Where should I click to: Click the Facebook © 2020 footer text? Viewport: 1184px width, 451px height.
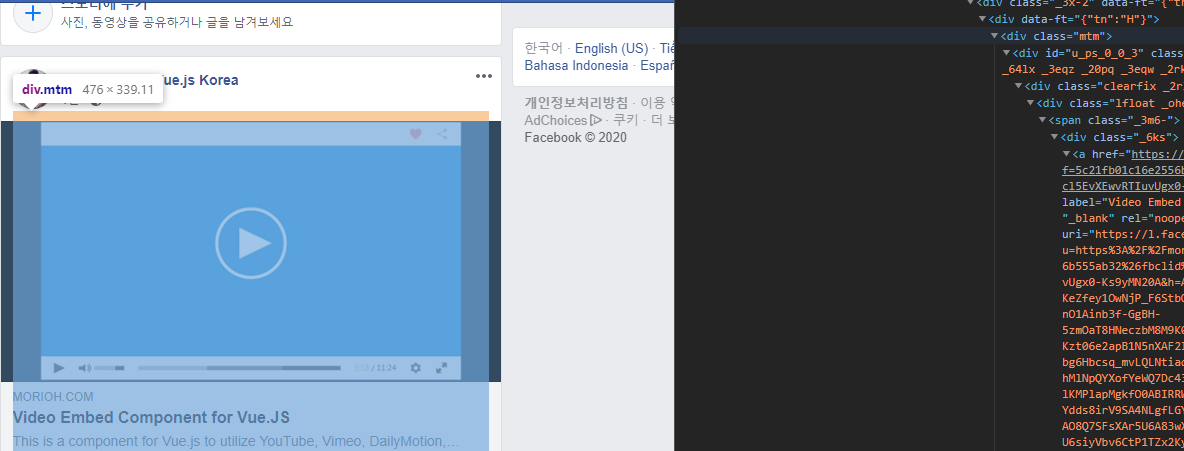575,137
